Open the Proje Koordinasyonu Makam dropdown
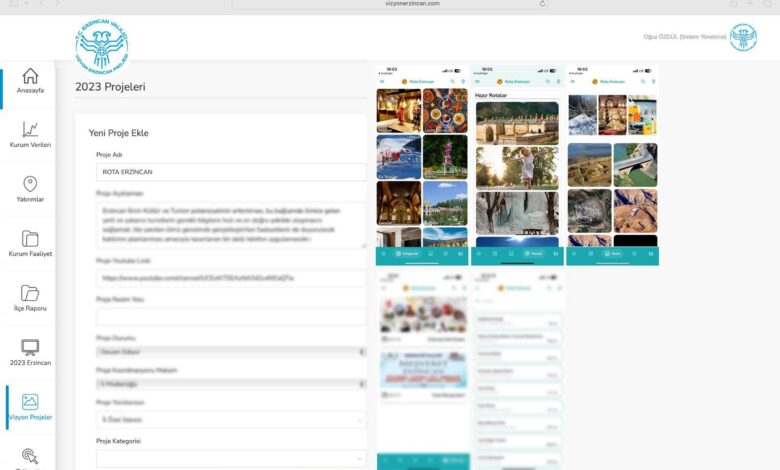Image resolution: width=780 pixels, height=470 pixels. click(231, 384)
